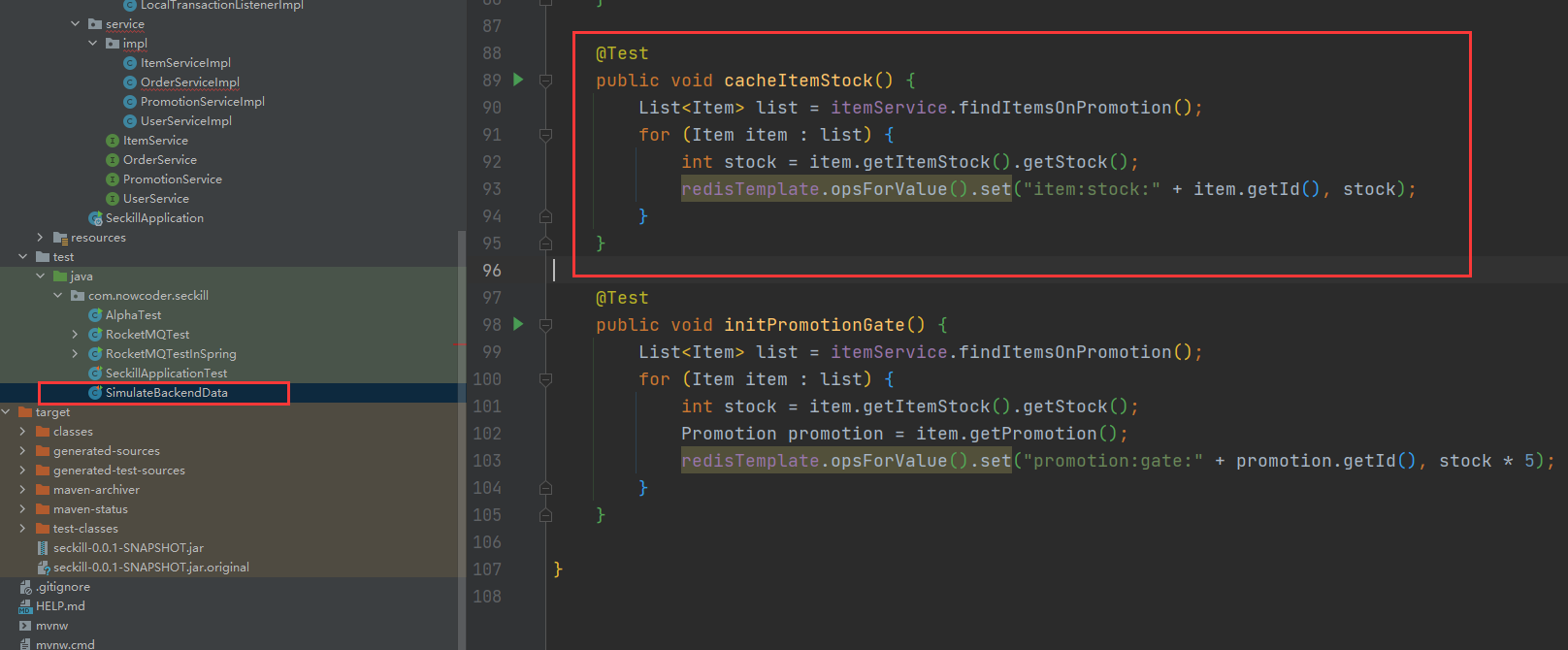Expand the maven-archiver folder

point(23,490)
